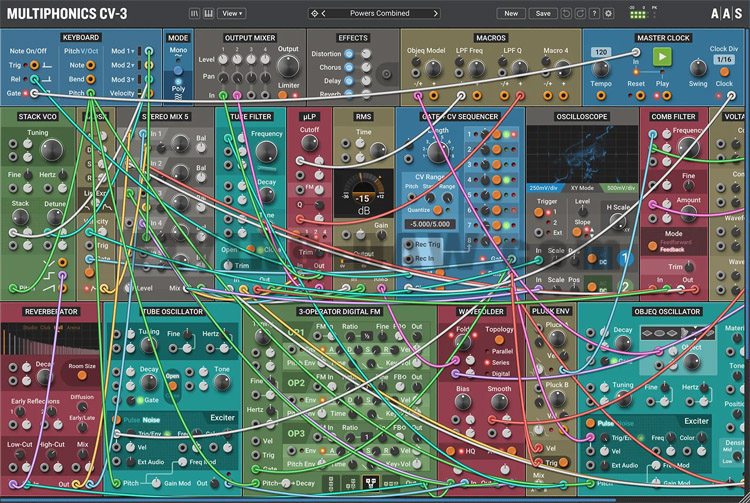
Task: Select oscilloscope 500mV/div tab
Action: pyautogui.click(x=620, y=188)
